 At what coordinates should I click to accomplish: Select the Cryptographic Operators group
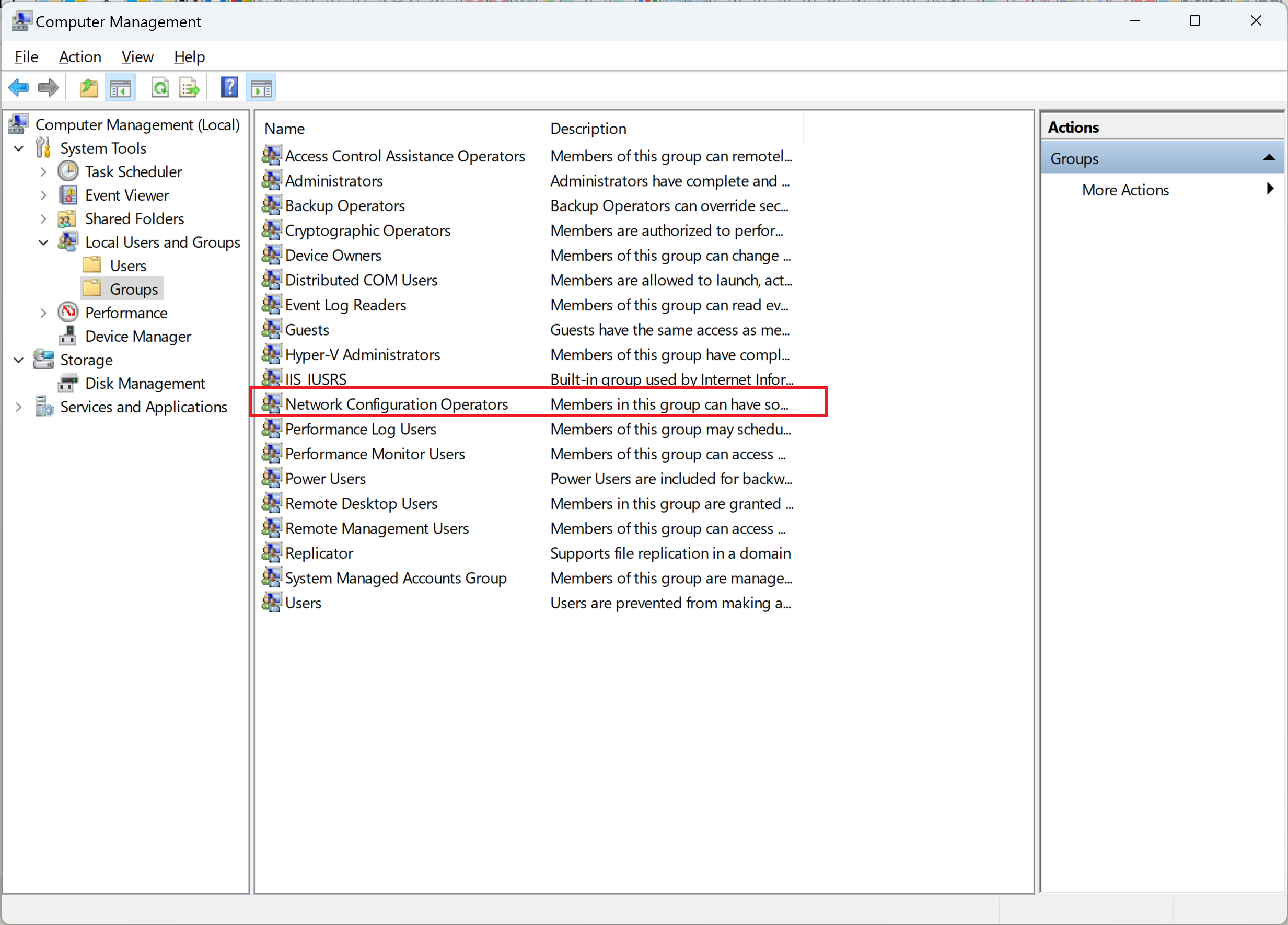point(367,230)
